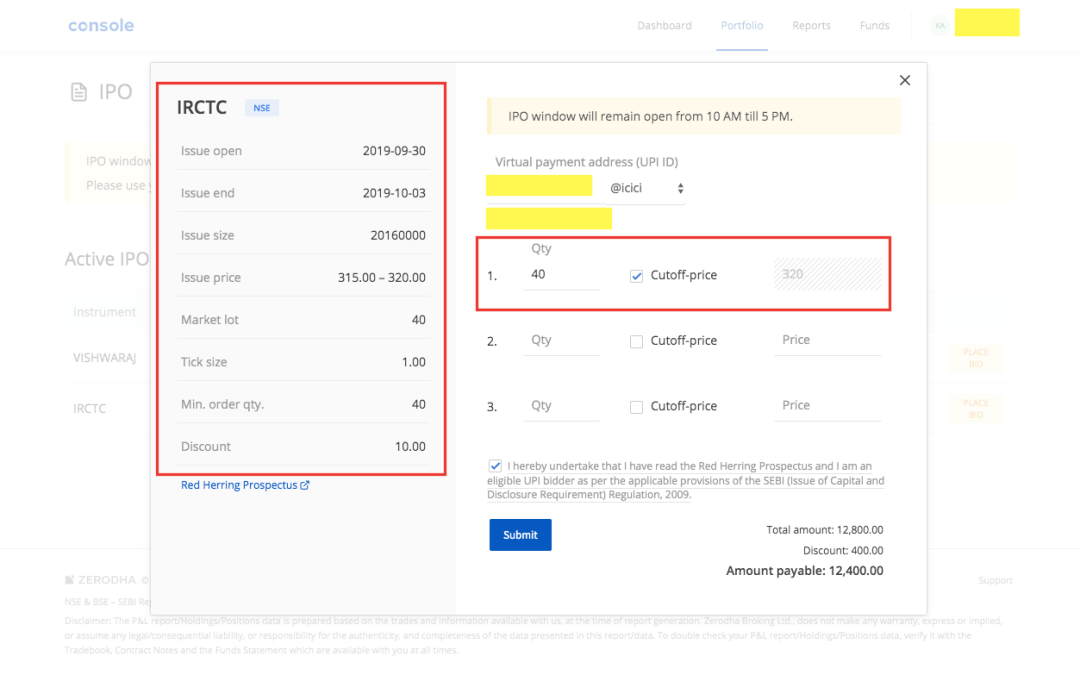1080x675 pixels.
Task: Open the Funds tab
Action: click(874, 25)
